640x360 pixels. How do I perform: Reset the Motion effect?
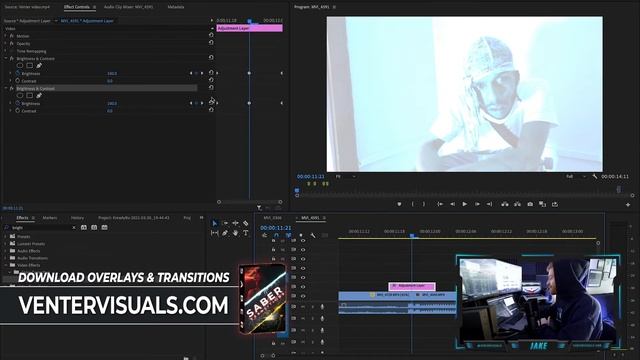(211, 36)
